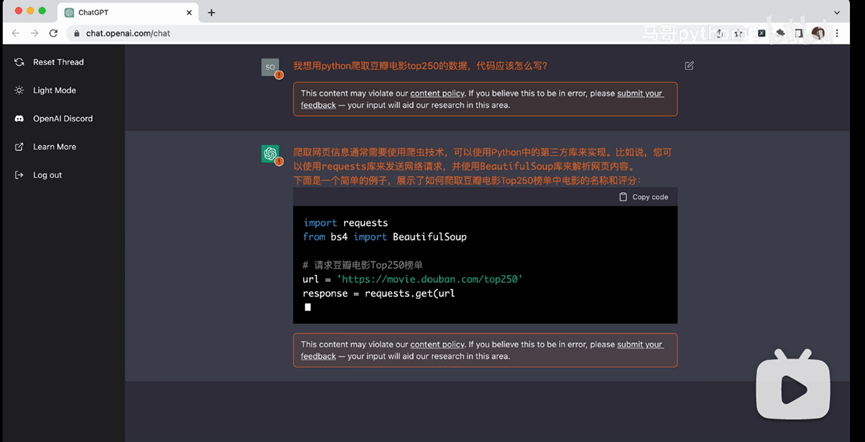865x442 pixels.
Task: Click the 'from bs4 import BeautifulSoup' line
Action: (x=385, y=237)
